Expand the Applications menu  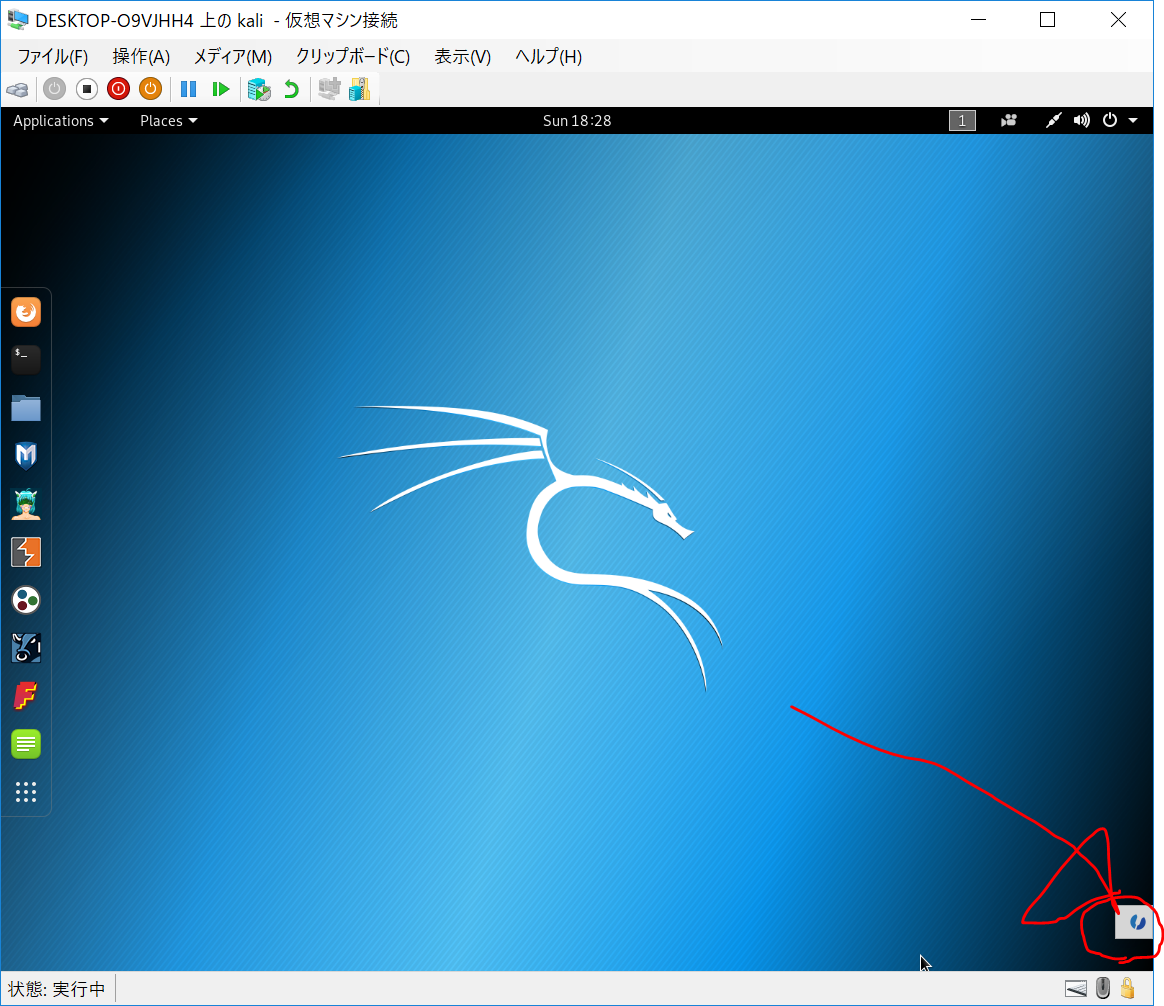(x=60, y=121)
